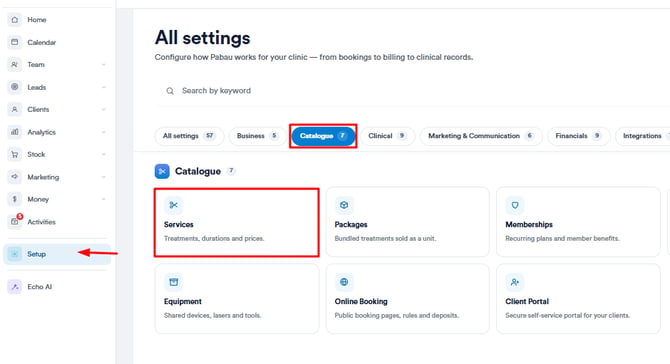Viewport: 670px width, 364px height.
Task: Expand the Analytics menu chevron
Action: pyautogui.click(x=103, y=132)
